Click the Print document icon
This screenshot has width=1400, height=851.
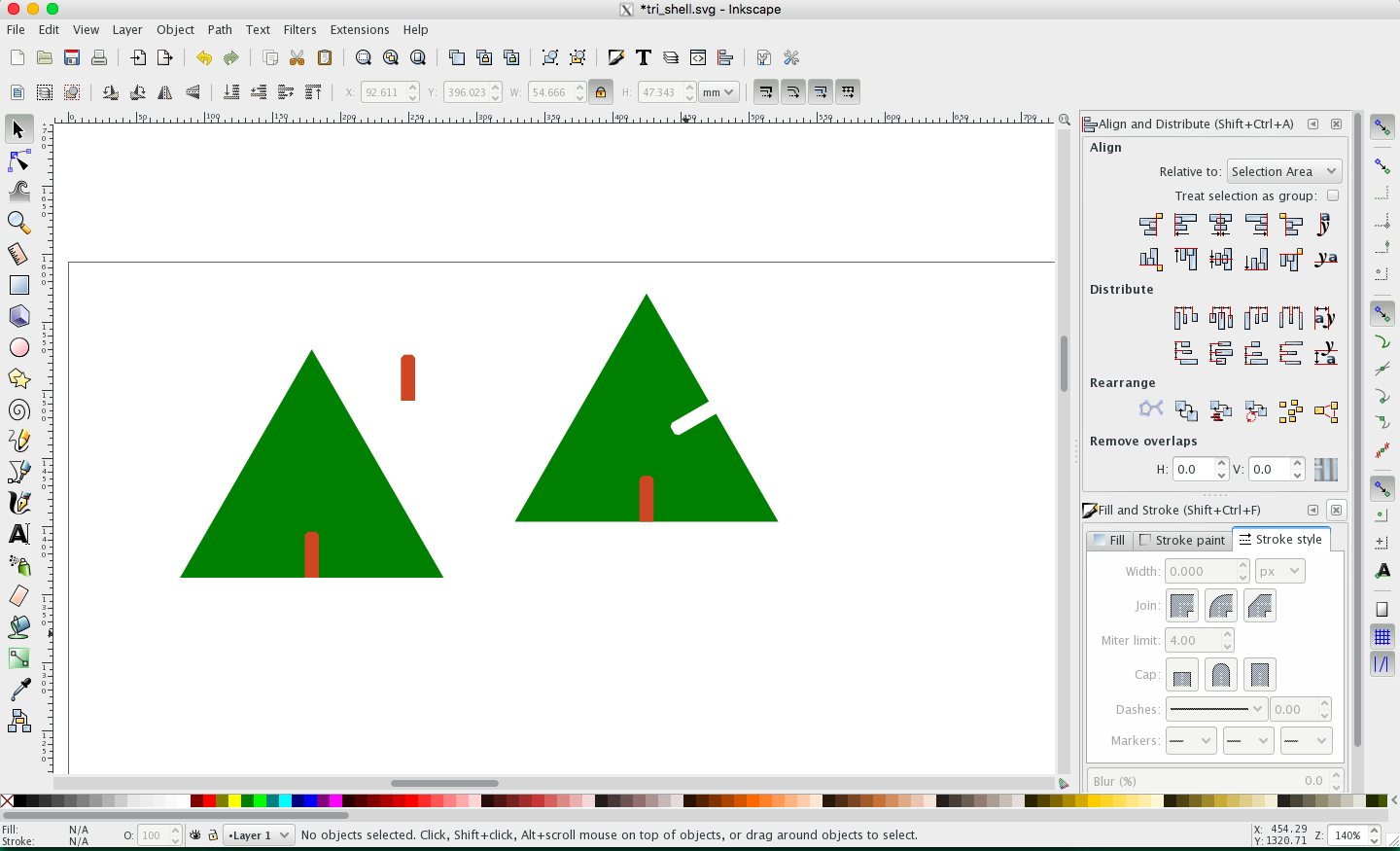coord(99,57)
